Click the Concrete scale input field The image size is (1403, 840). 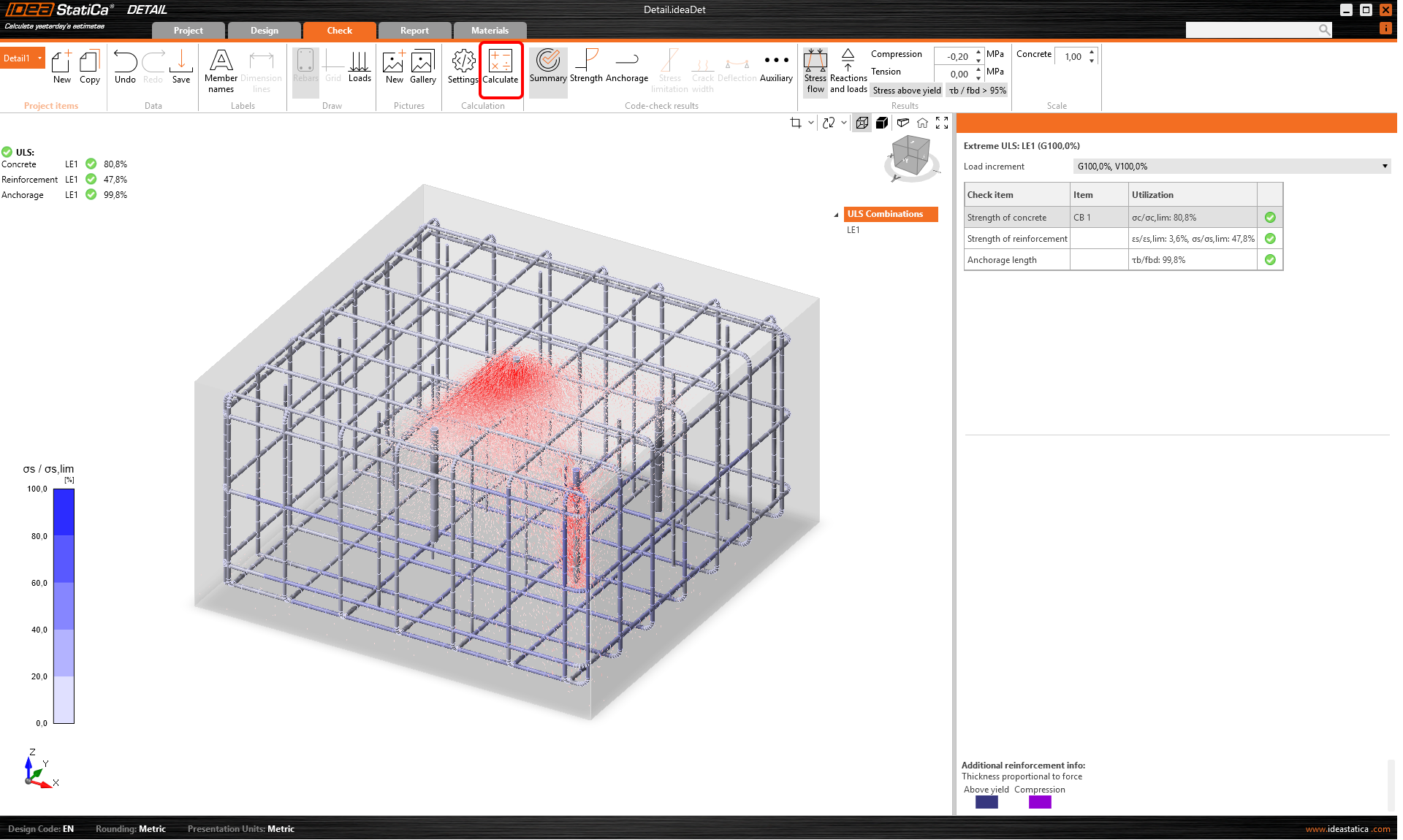[x=1073, y=57]
